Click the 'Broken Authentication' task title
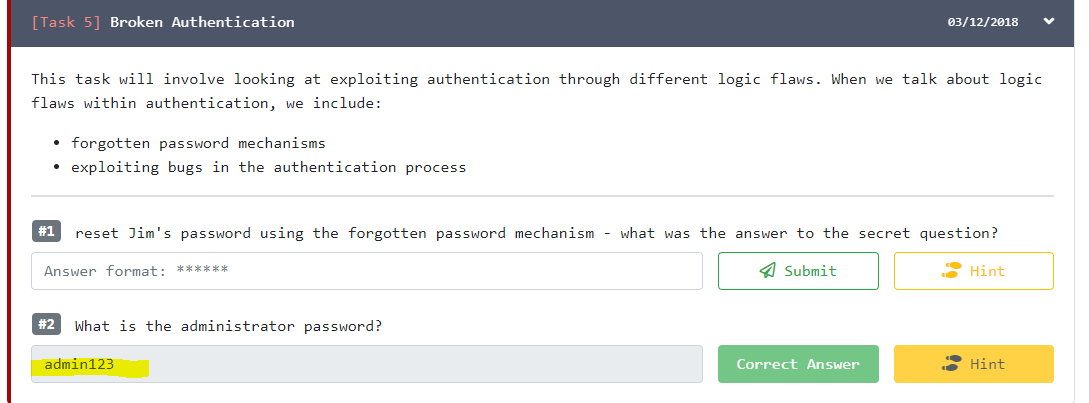 pos(202,22)
